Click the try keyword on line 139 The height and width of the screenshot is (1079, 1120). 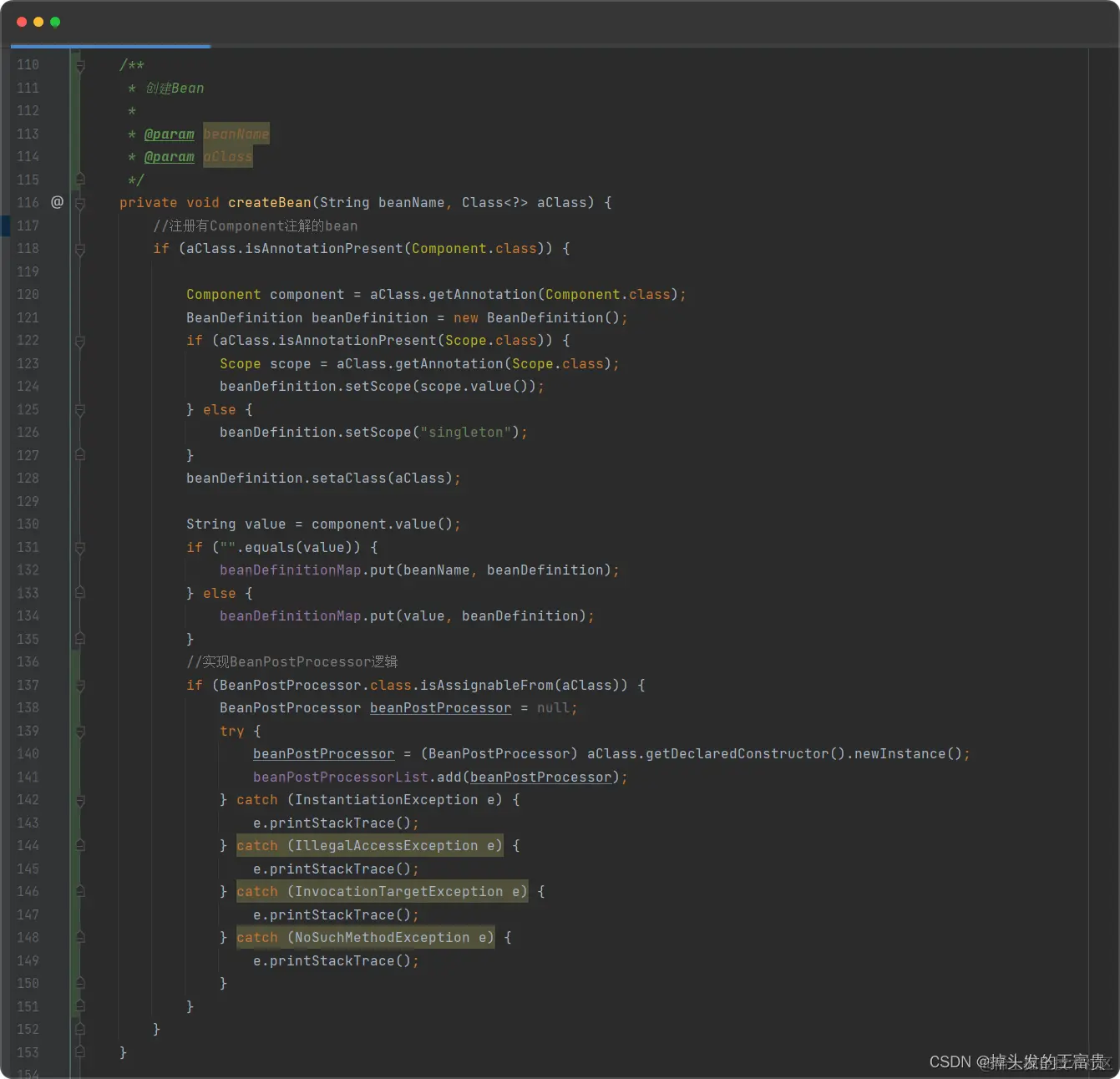tap(232, 732)
